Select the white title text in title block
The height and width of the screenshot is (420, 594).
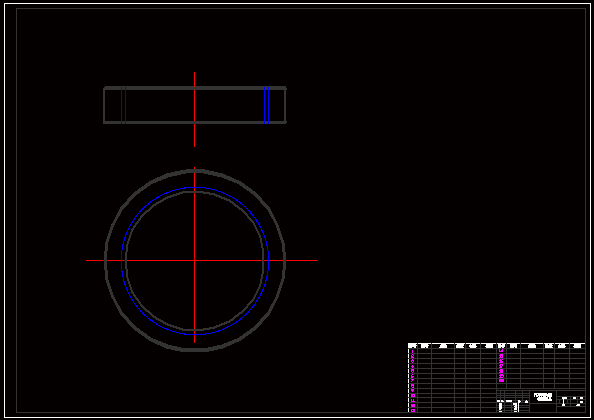click(543, 397)
